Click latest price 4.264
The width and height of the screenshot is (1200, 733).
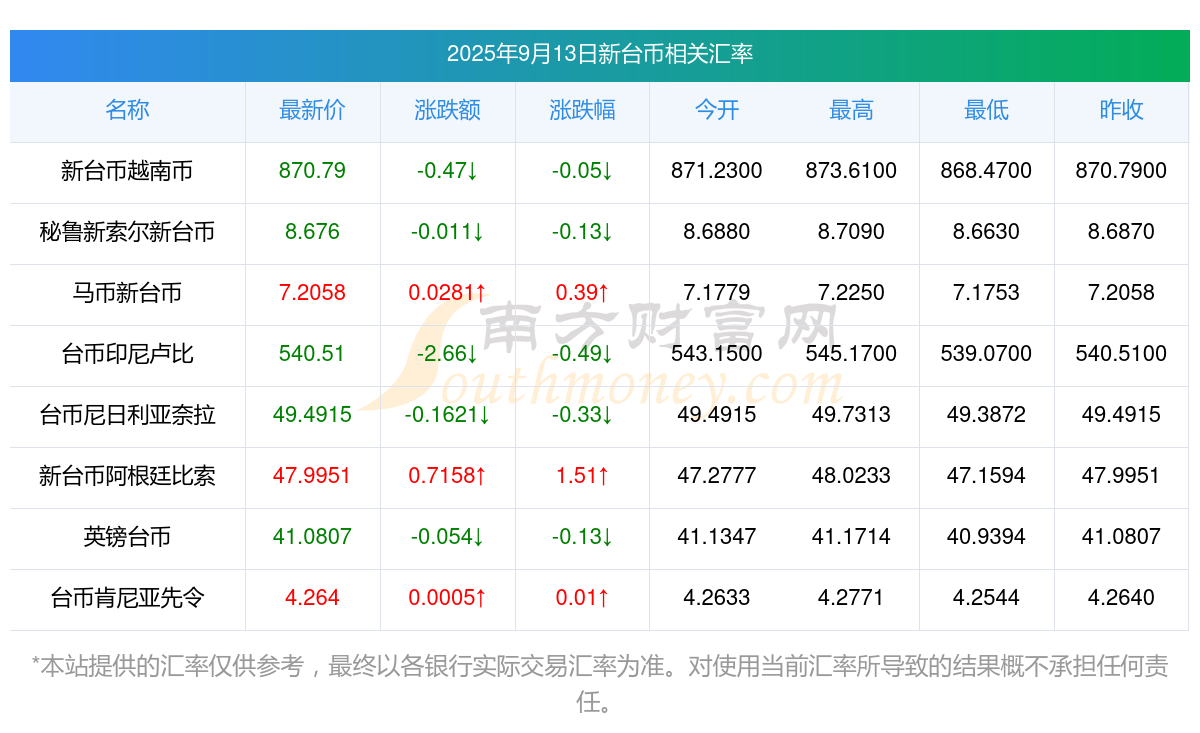click(313, 598)
